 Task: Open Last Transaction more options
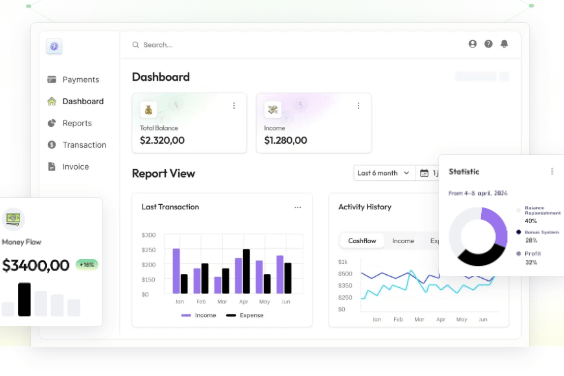pos(298,207)
